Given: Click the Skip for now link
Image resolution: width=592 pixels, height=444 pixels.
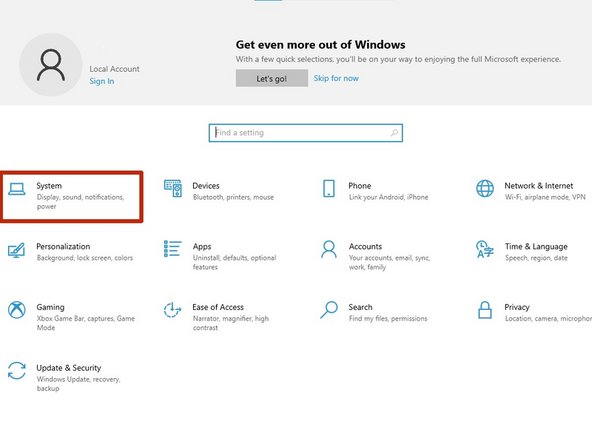Looking at the screenshot, I should [336, 78].
